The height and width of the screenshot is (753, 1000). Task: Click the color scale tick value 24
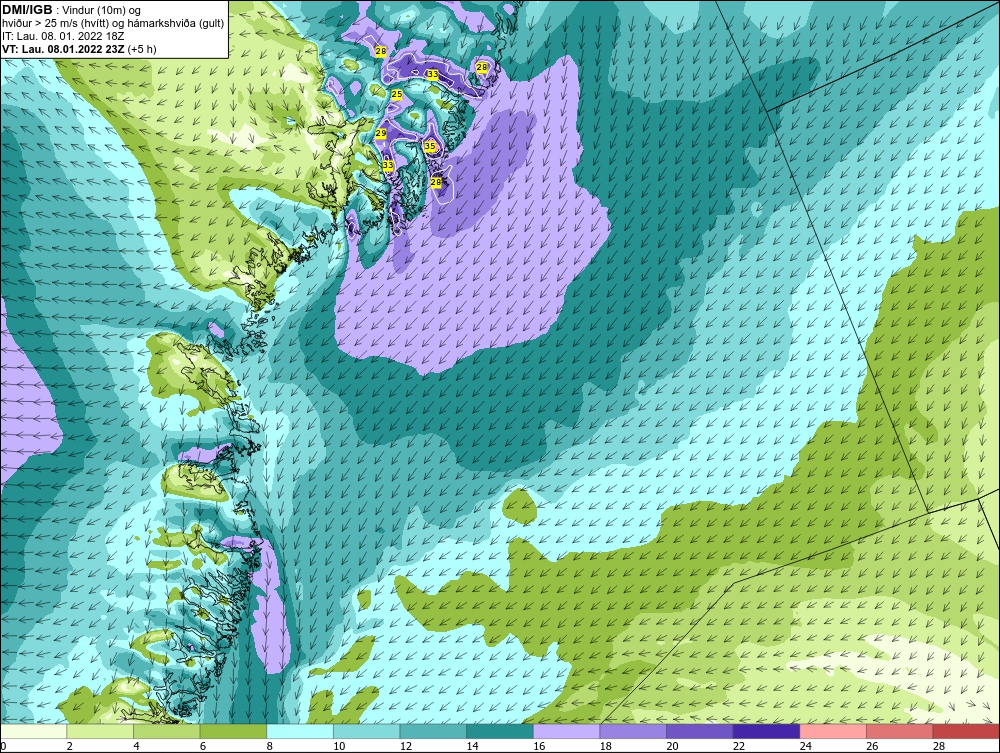click(x=805, y=746)
